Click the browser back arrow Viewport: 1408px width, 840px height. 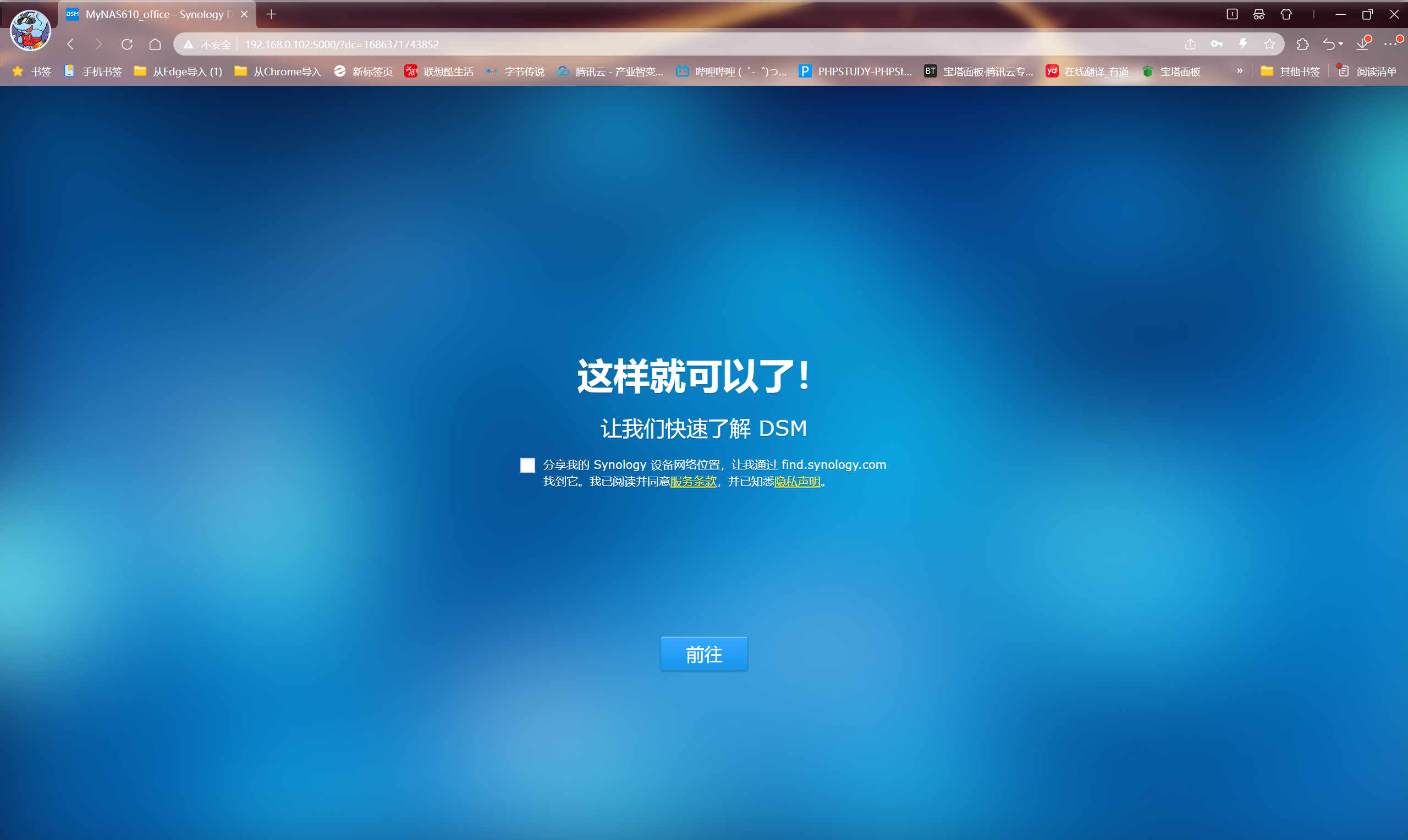(71, 44)
